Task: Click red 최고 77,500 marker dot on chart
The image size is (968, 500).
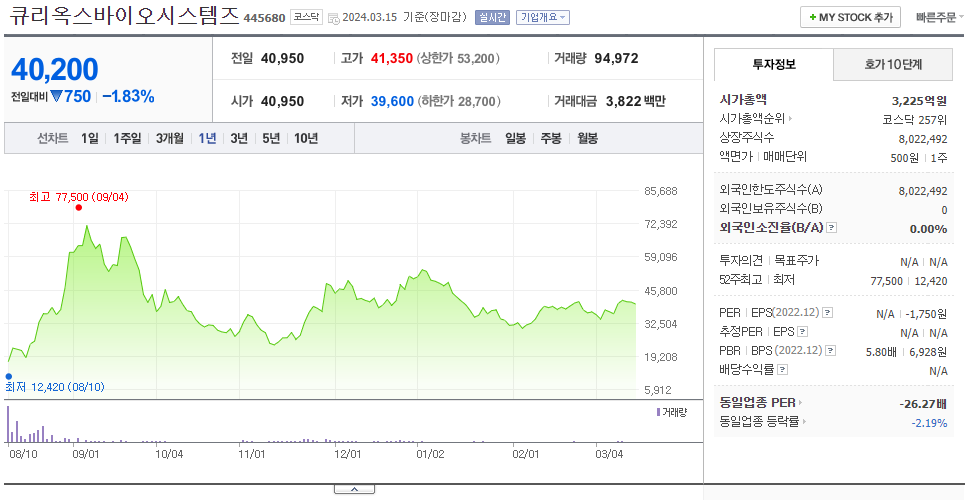Action: (78, 207)
